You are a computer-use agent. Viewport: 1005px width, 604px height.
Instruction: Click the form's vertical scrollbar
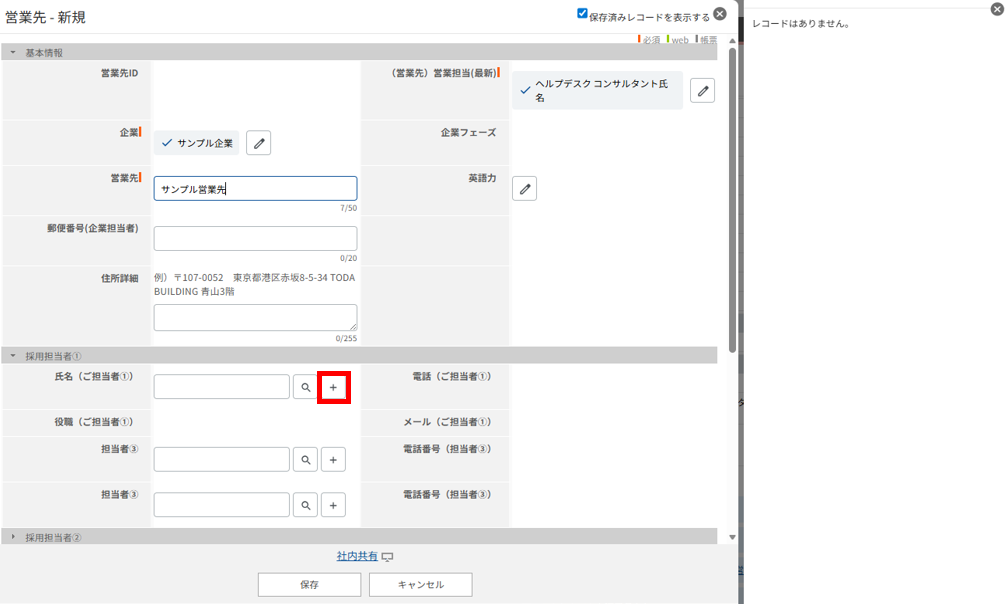tap(732, 200)
